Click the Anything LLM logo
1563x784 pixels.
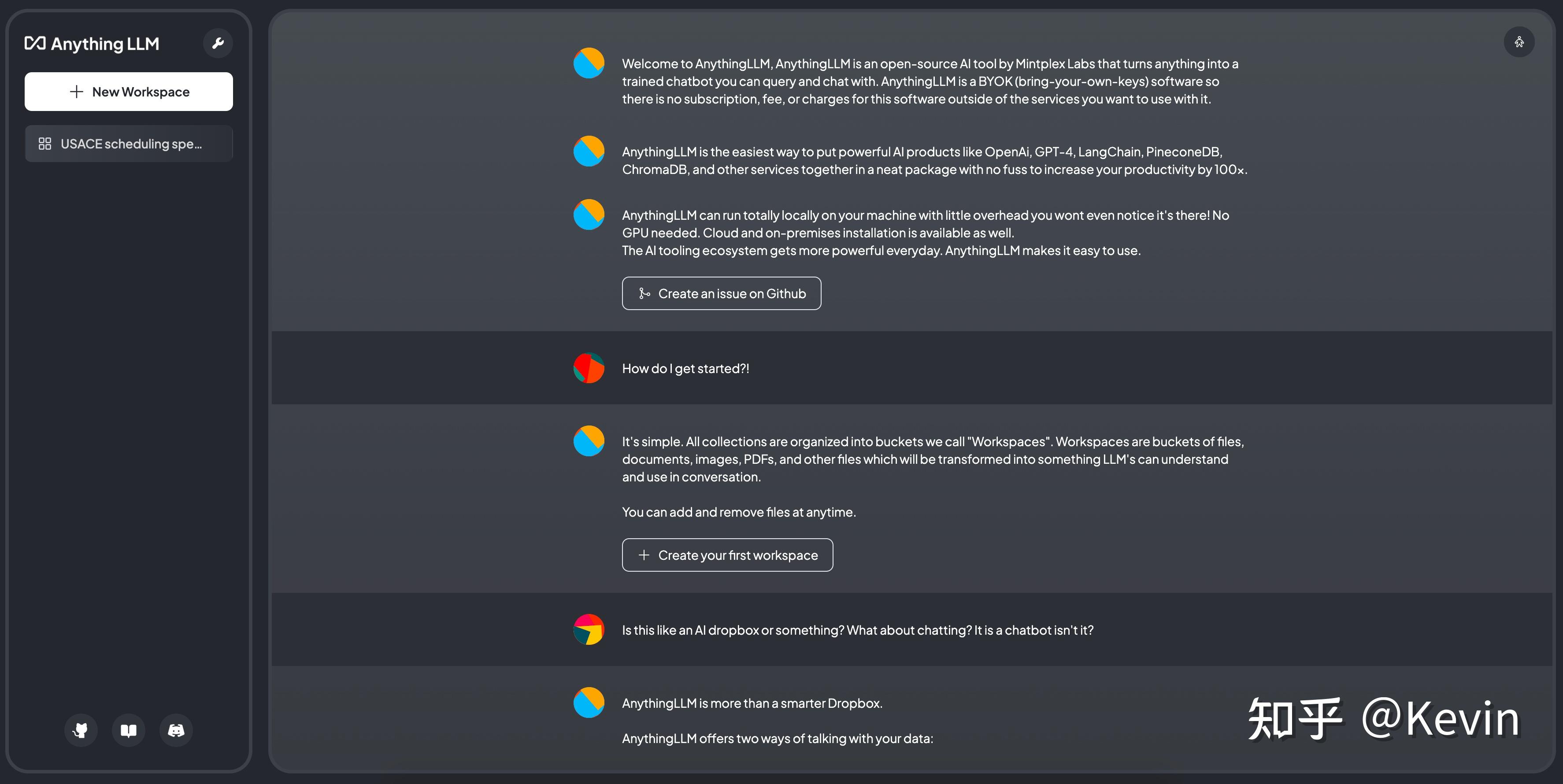click(x=92, y=44)
